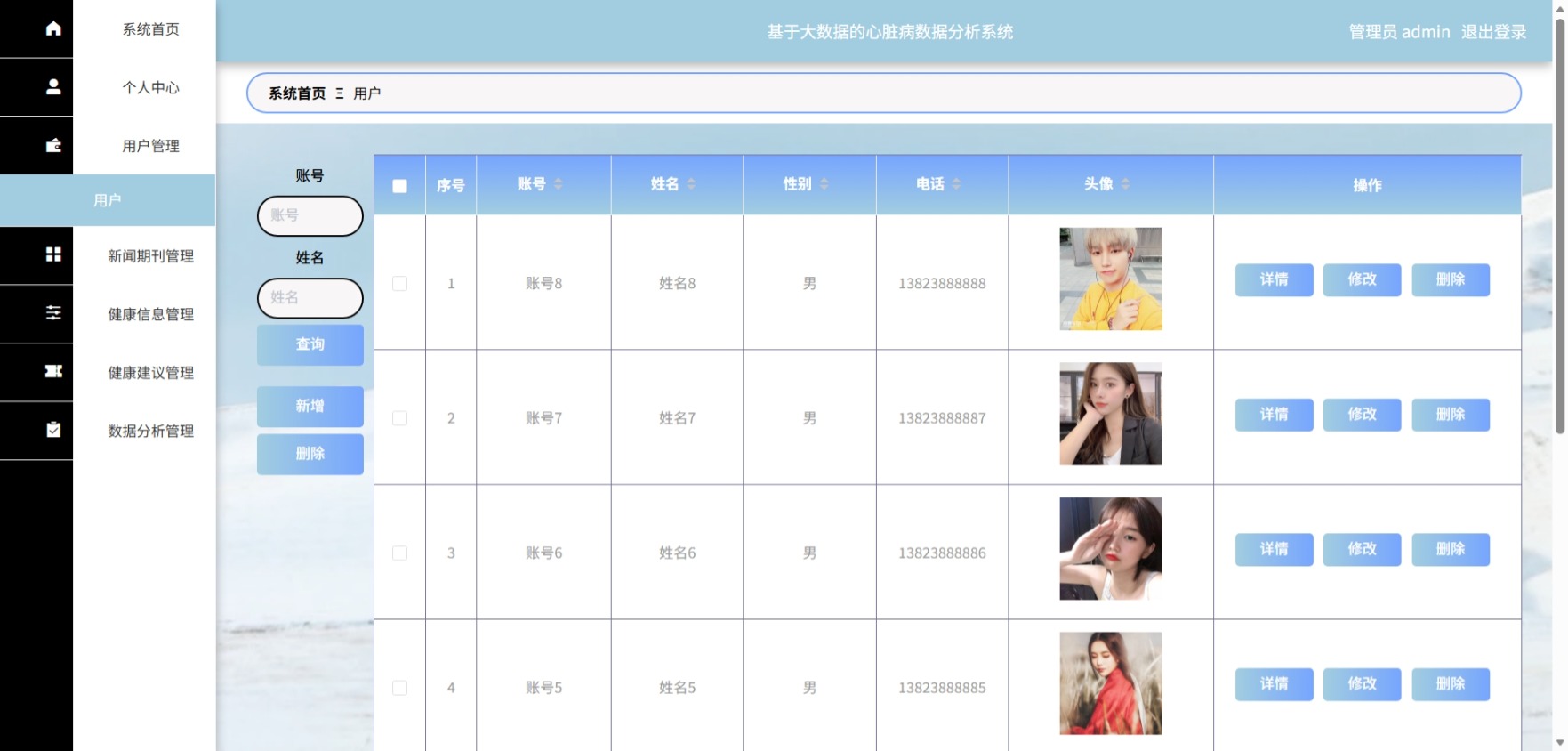The height and width of the screenshot is (751, 1568).
Task: Click 系统首页 in the breadcrumb
Action: tap(297, 93)
